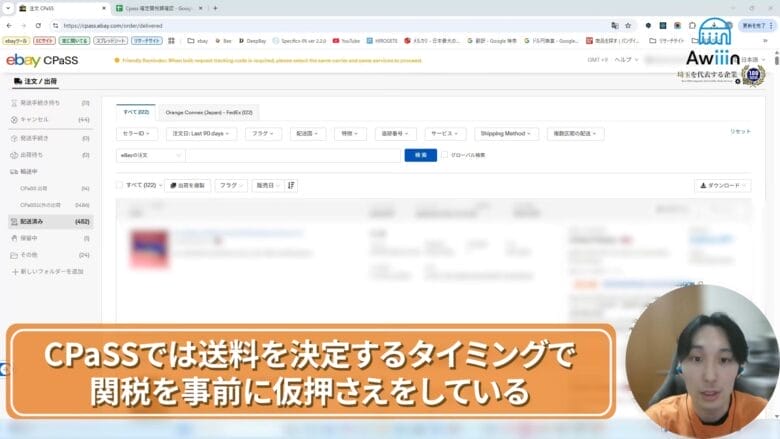Open the ヘルプ menu in header
This screenshot has width=780, height=439.
point(626,60)
